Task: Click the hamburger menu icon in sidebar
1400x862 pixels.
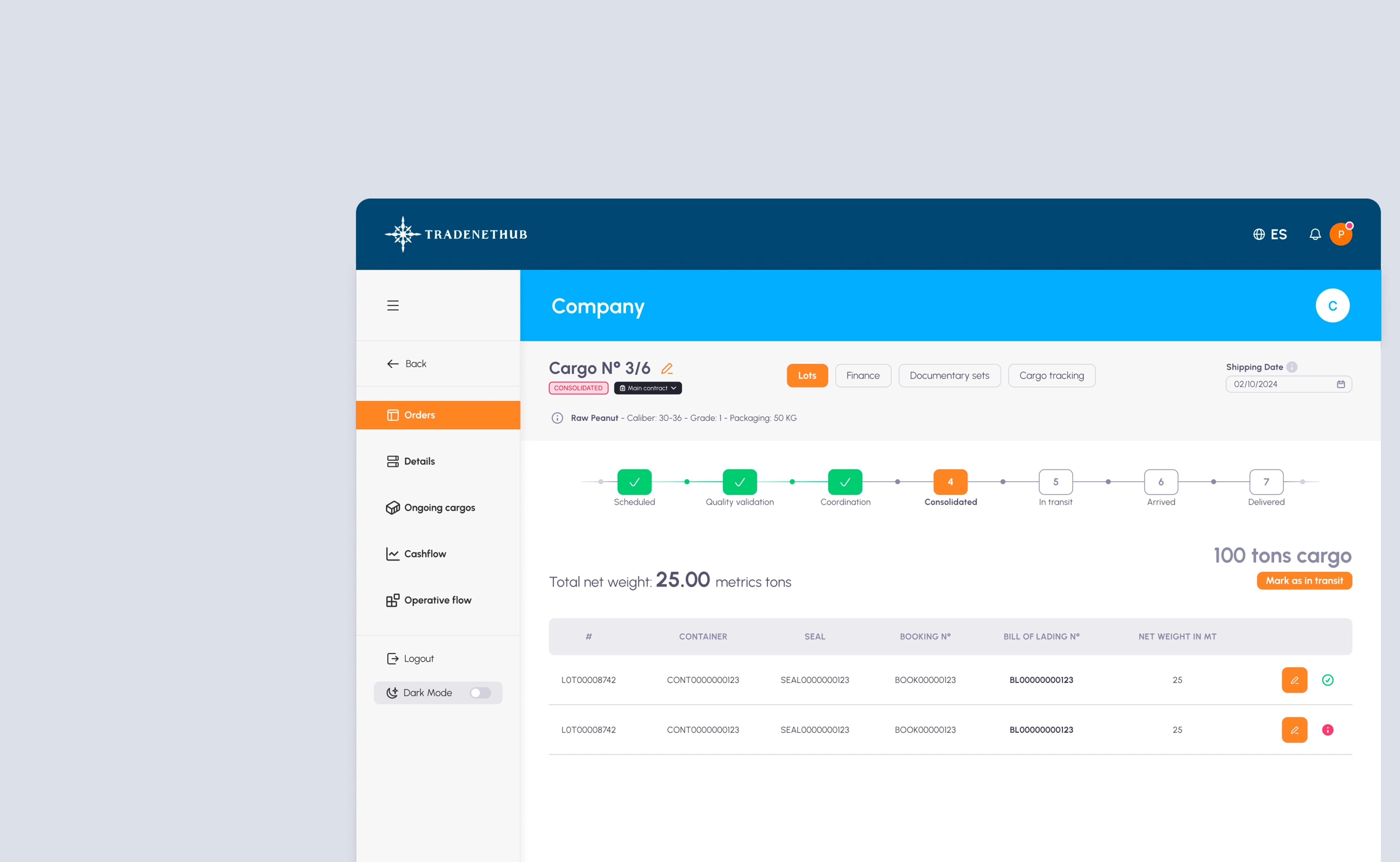Action: [393, 305]
